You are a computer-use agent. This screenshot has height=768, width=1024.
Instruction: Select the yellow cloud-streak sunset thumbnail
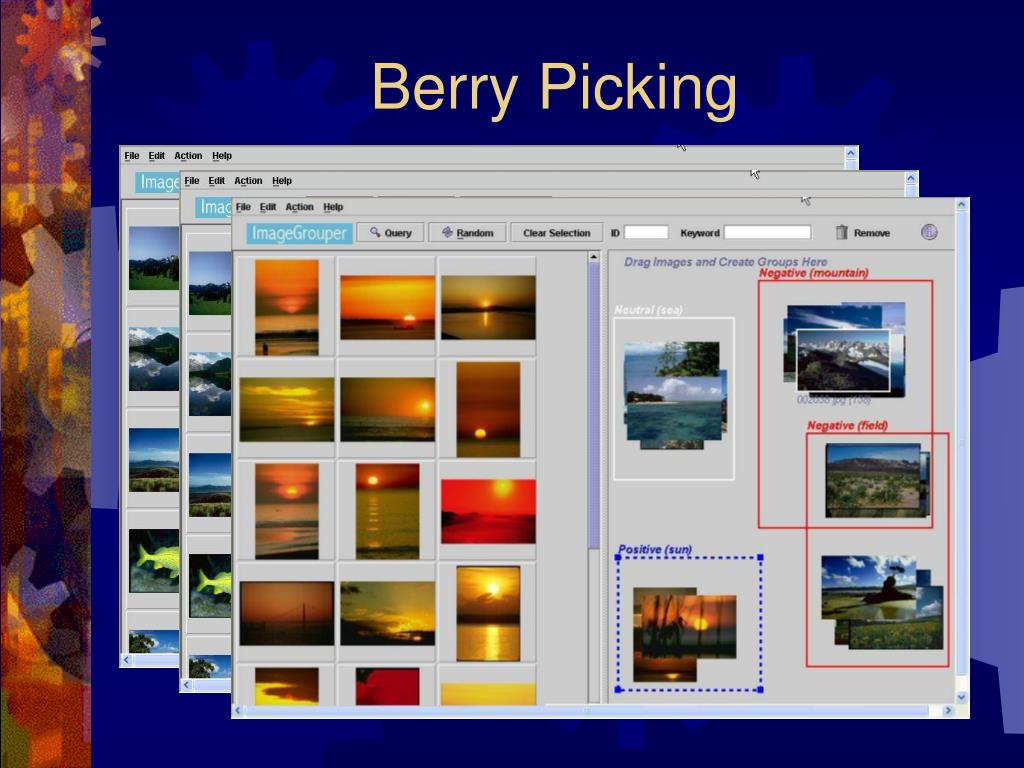point(287,409)
